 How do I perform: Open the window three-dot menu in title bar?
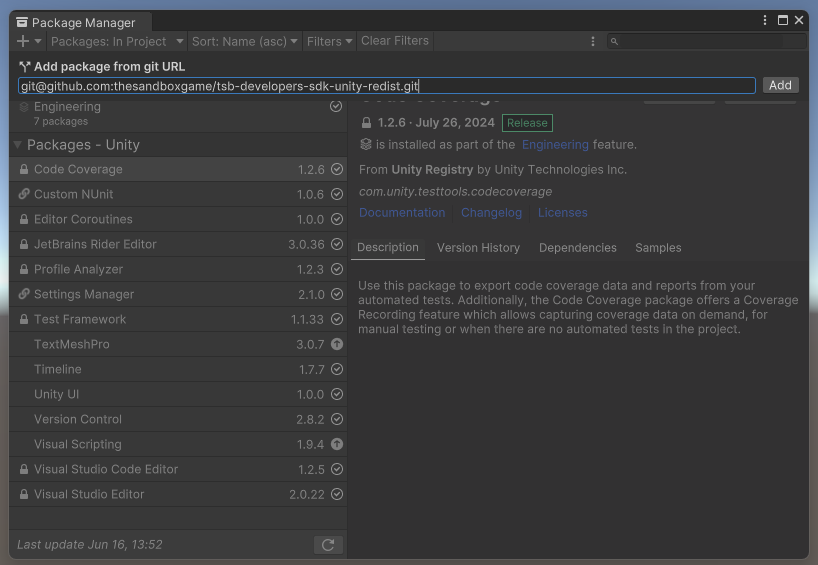[x=765, y=20]
